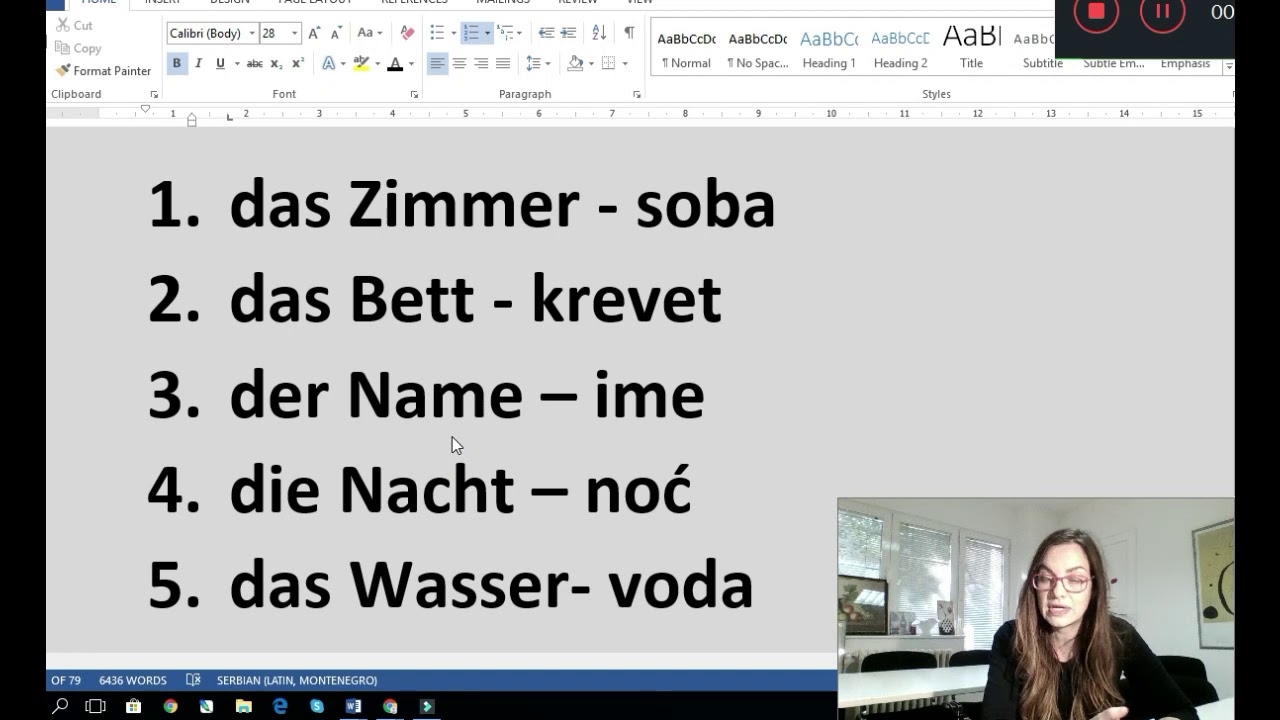Expand the Borders dropdown arrow

pos(625,63)
